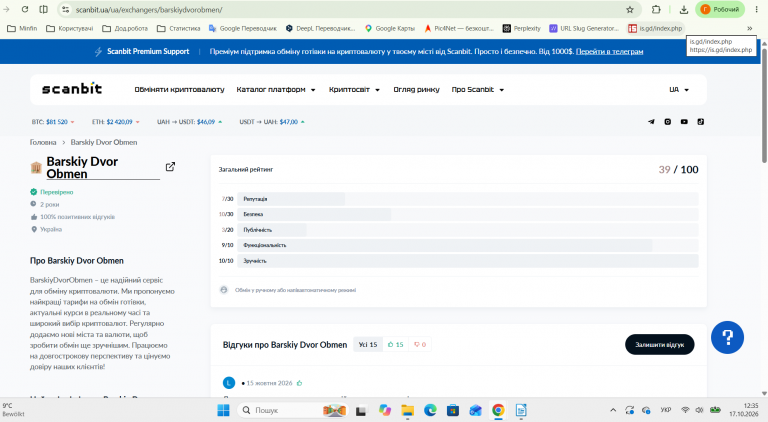Viewport: 768px width, 422px height.
Task: Go to homepage via scanbit logo
Action: [x=72, y=89]
